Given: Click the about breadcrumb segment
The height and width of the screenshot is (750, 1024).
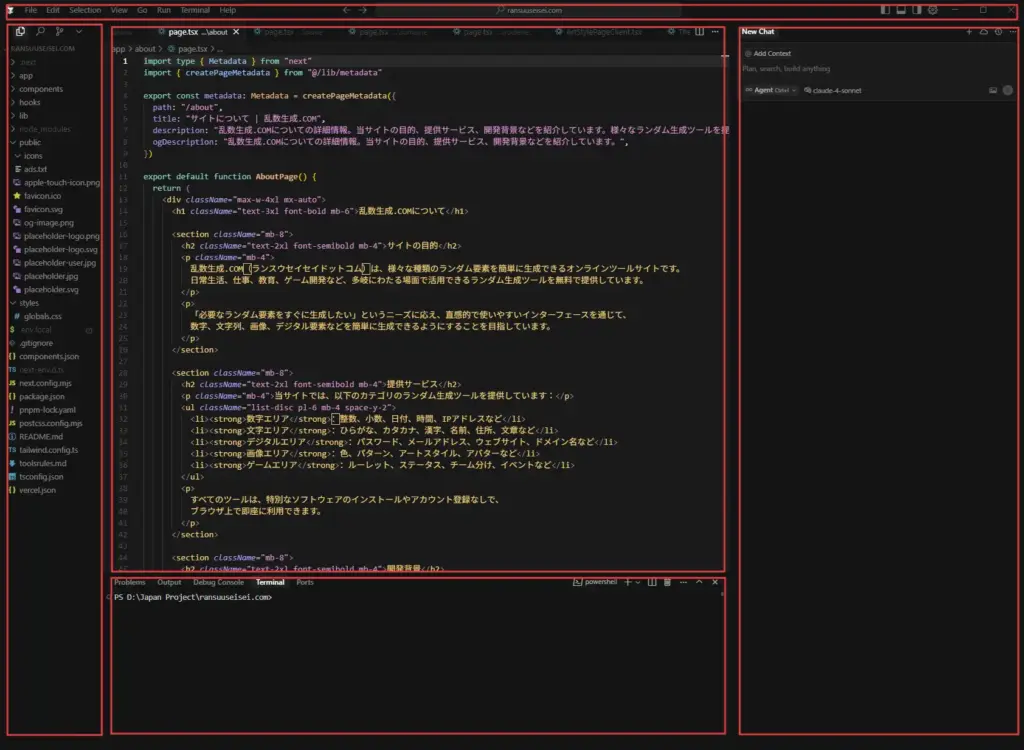Looking at the screenshot, I should tap(145, 49).
